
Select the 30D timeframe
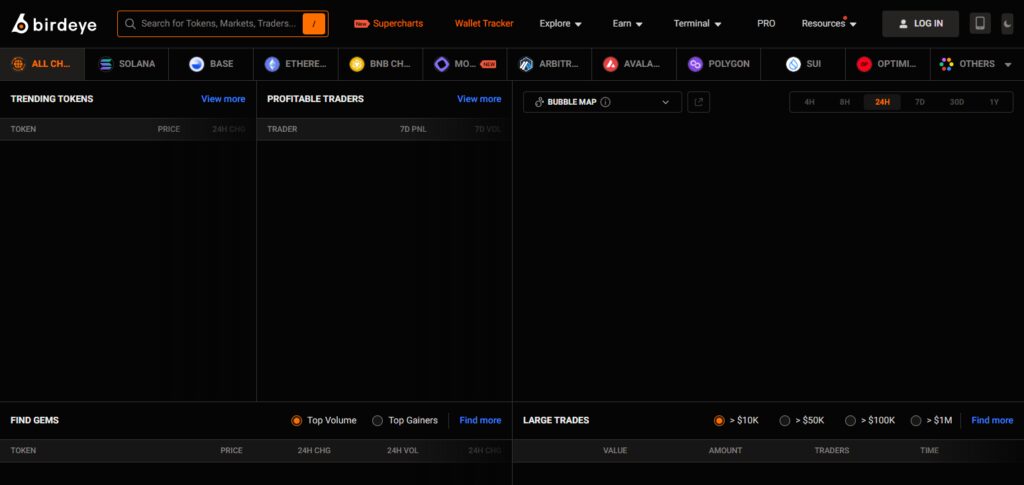(957, 102)
